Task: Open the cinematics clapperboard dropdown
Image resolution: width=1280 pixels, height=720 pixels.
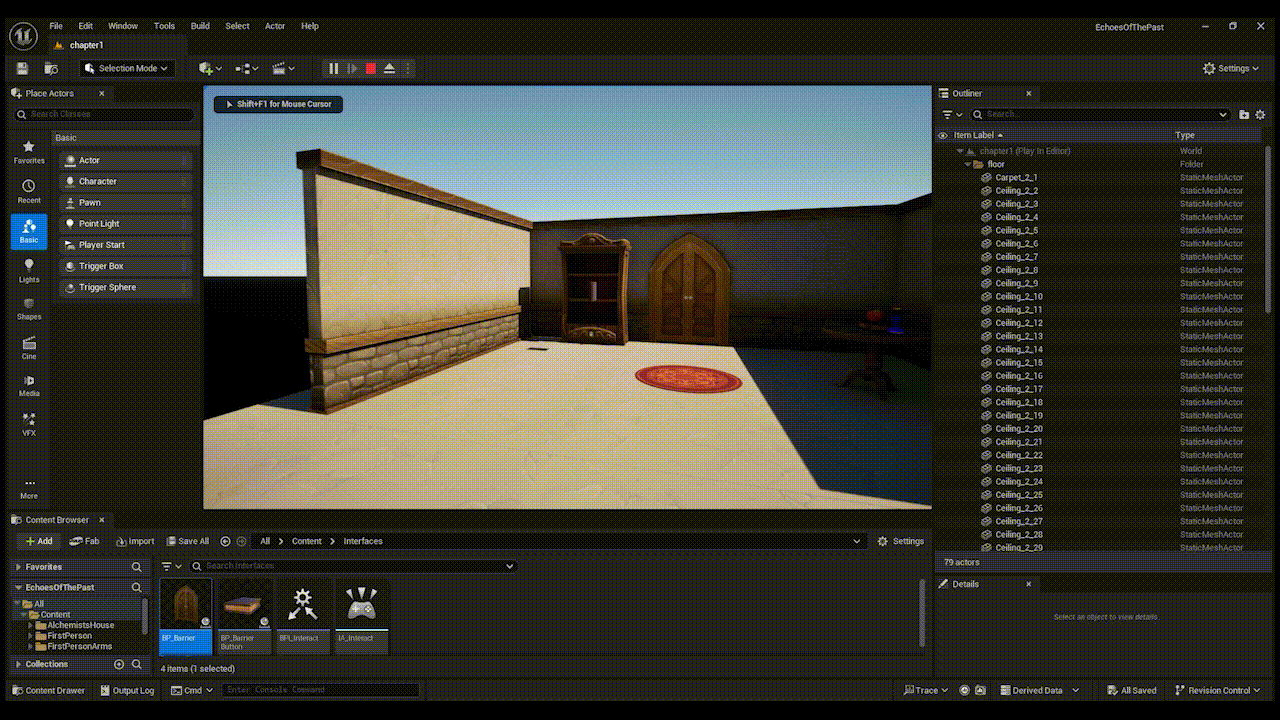Action: click(284, 68)
